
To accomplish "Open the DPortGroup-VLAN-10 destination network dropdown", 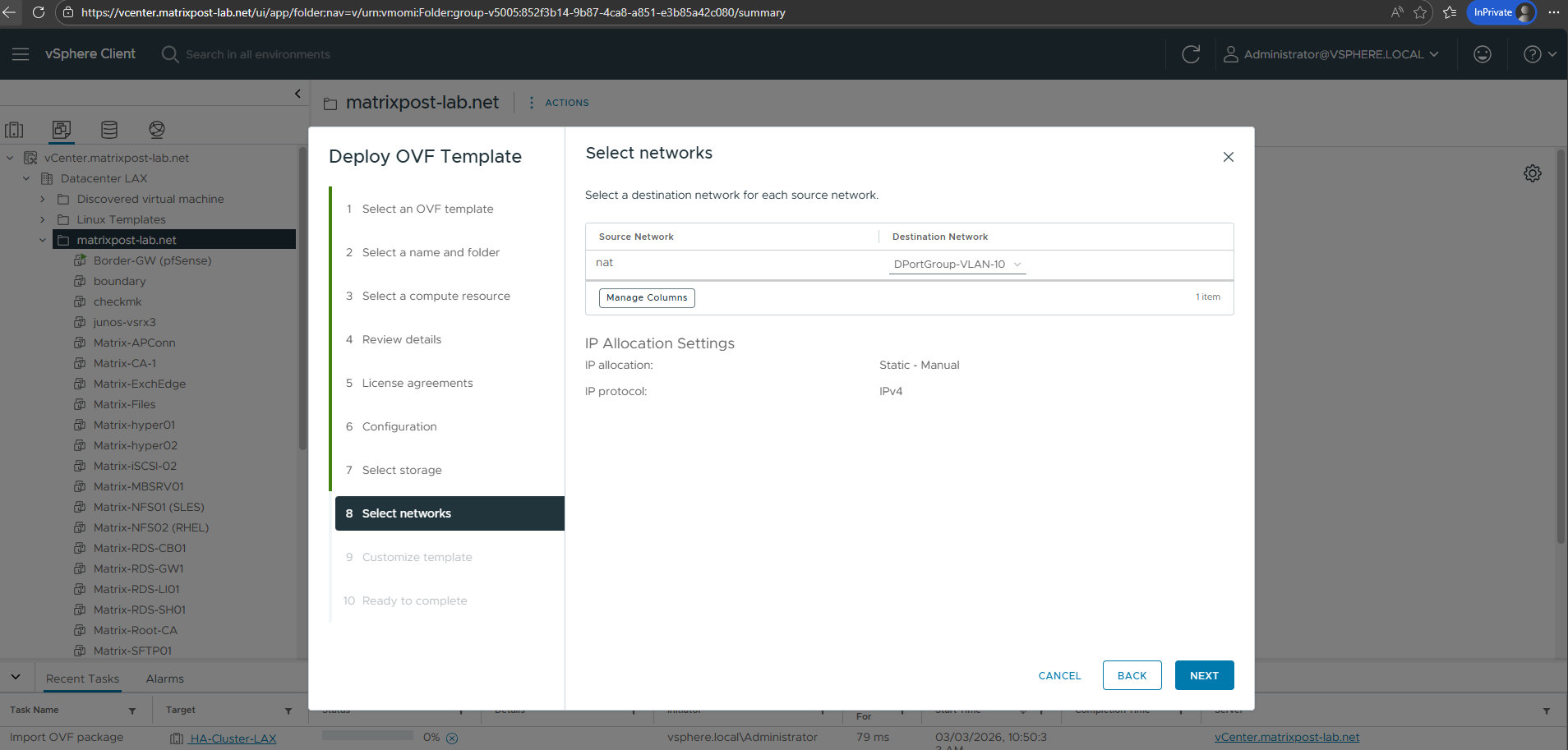I will pyautogui.click(x=957, y=265).
